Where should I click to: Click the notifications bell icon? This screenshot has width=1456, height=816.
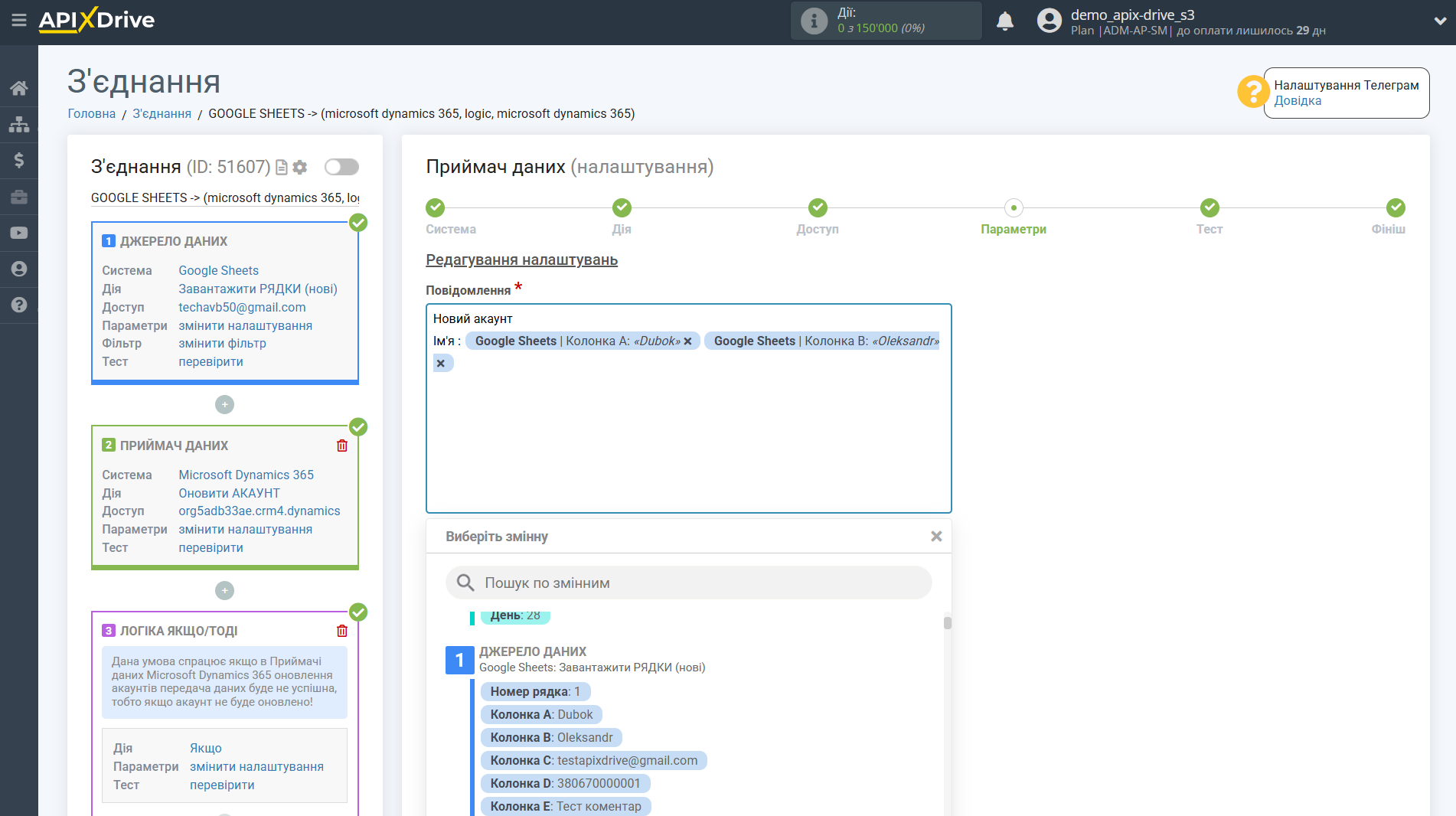pos(1005,21)
